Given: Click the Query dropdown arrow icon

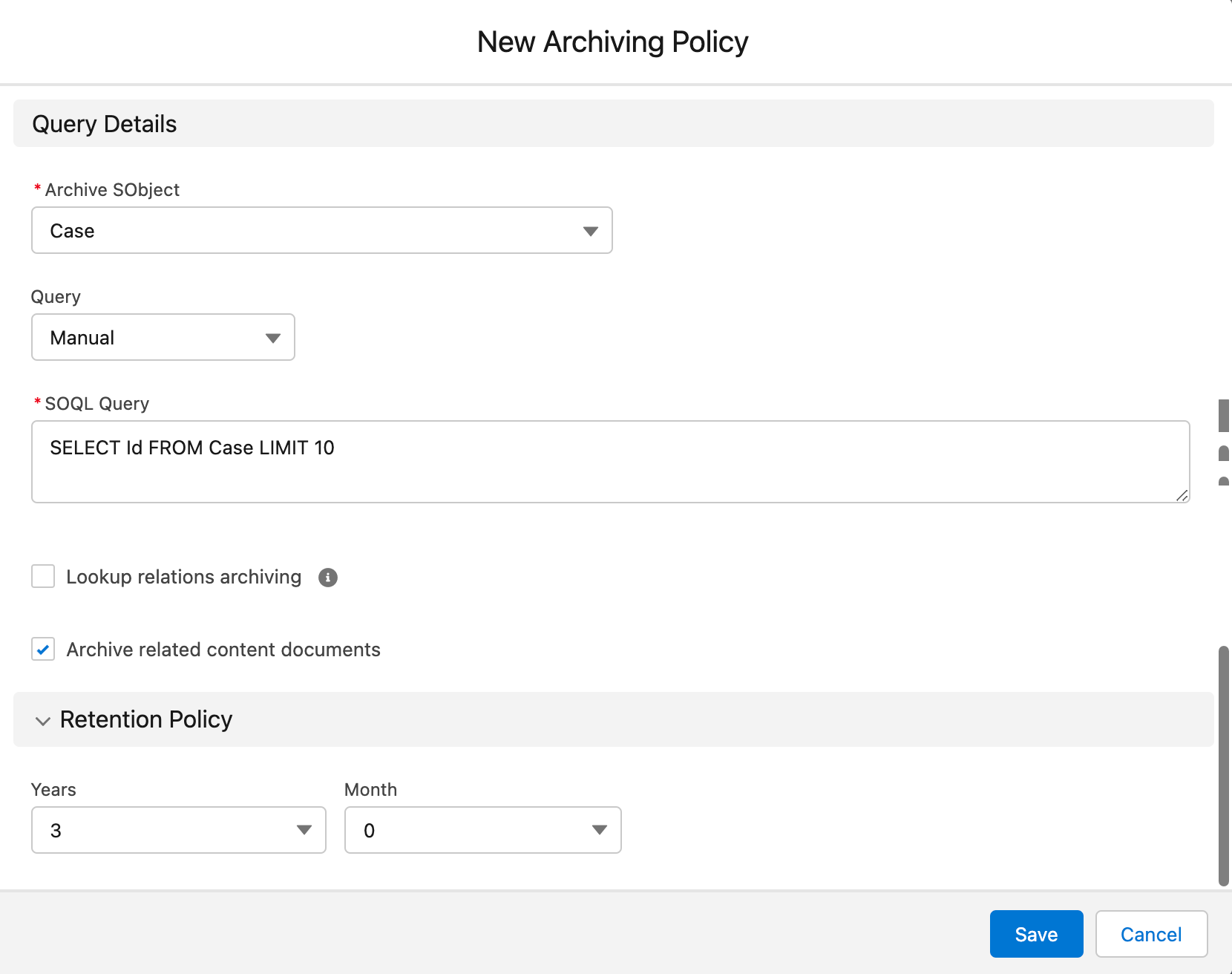Looking at the screenshot, I should coord(272,337).
